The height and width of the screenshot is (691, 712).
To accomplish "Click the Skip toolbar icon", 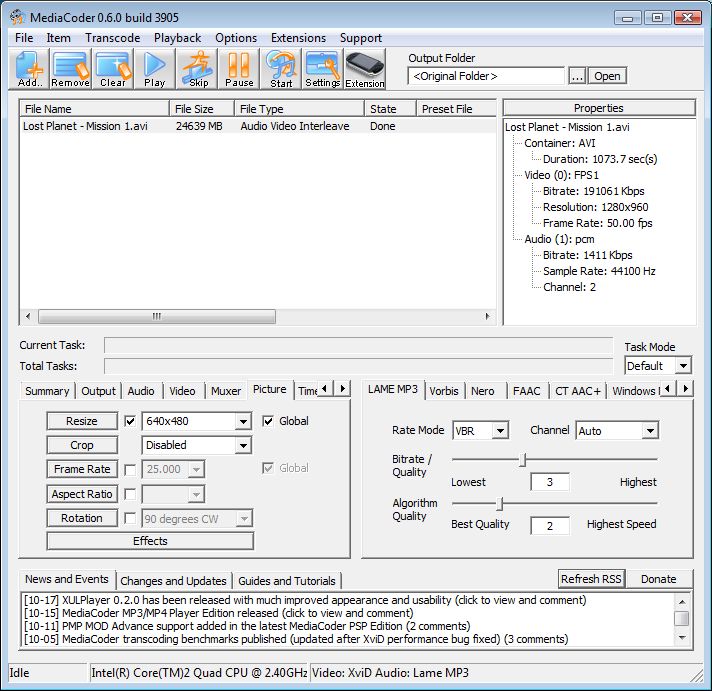I will tap(197, 69).
